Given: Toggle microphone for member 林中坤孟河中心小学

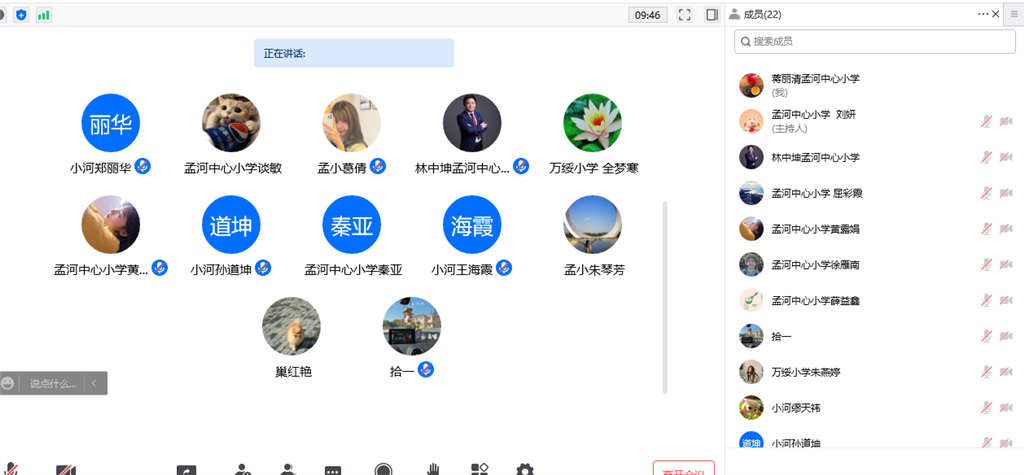Looking at the screenshot, I should click(986, 158).
